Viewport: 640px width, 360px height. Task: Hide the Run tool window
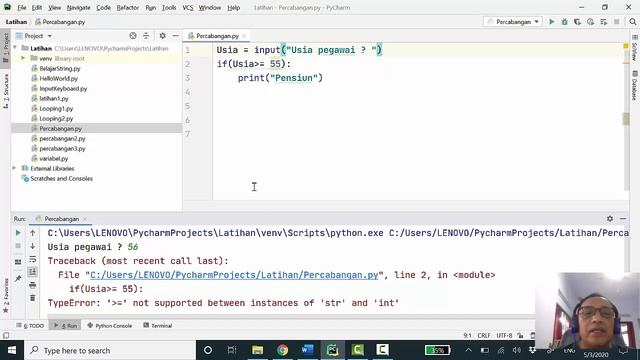(x=623, y=219)
